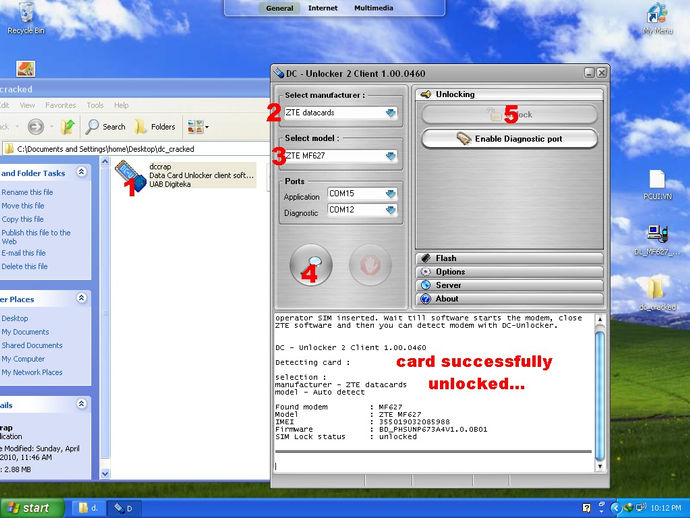Go to My Computer link
Viewport: 690px width, 518px height.
pos(23,359)
